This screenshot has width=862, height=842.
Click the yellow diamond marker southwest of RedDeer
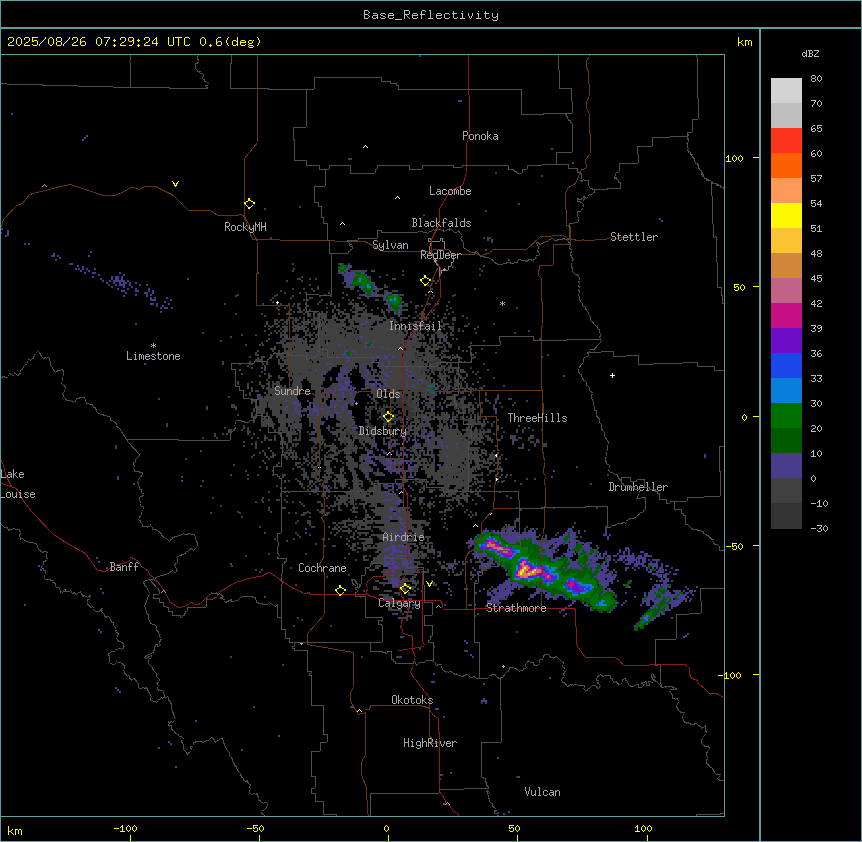point(426,281)
